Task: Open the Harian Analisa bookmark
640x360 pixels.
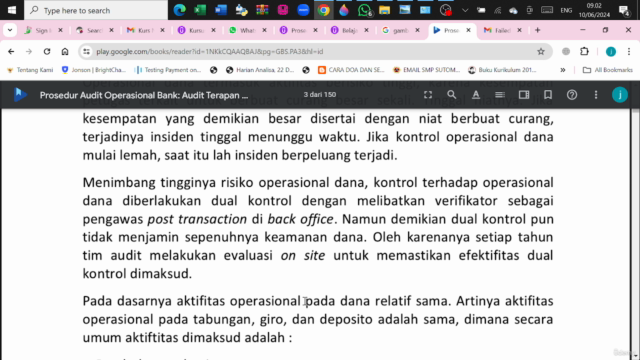Action: click(x=260, y=70)
